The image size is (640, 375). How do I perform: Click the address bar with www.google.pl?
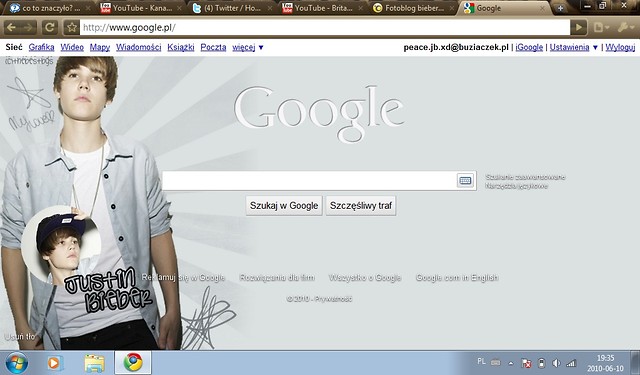click(x=324, y=27)
